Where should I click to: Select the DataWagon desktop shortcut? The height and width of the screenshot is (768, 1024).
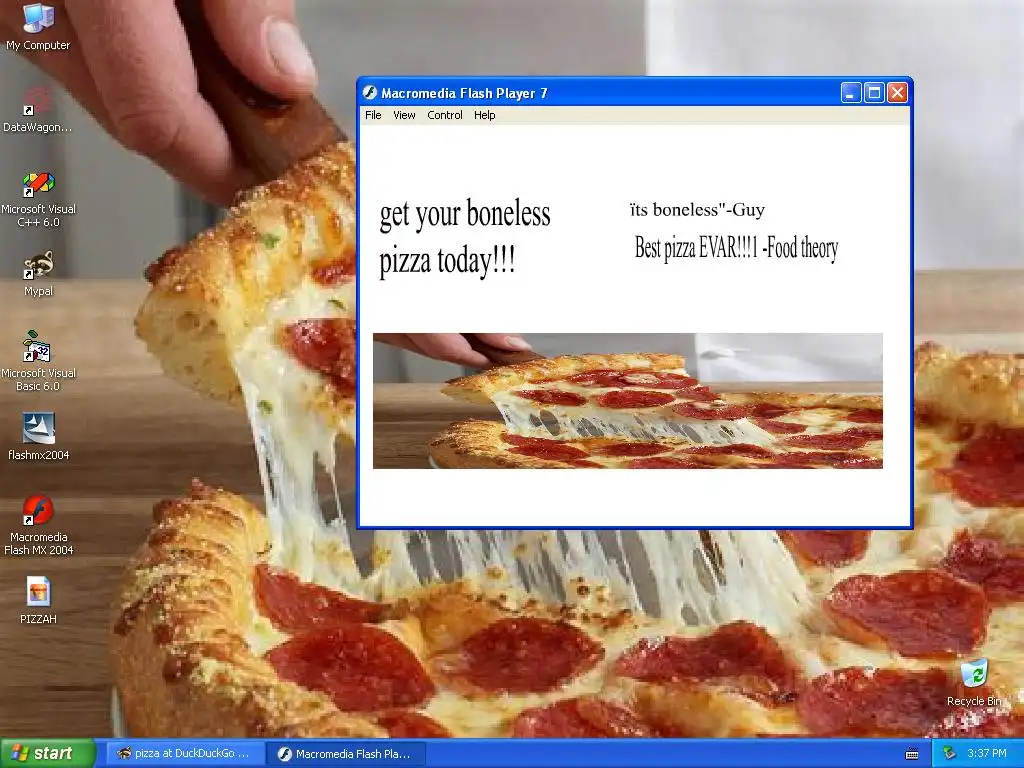pos(38,109)
